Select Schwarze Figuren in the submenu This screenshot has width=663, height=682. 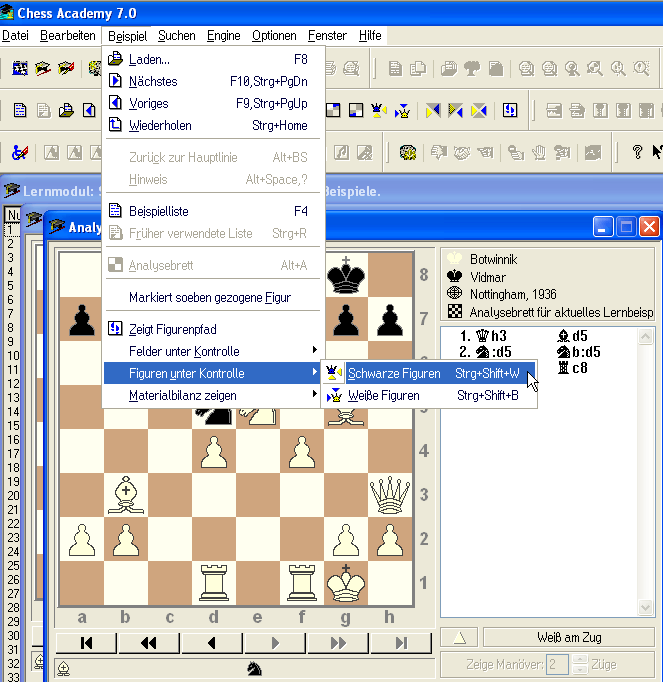[x=393, y=374]
